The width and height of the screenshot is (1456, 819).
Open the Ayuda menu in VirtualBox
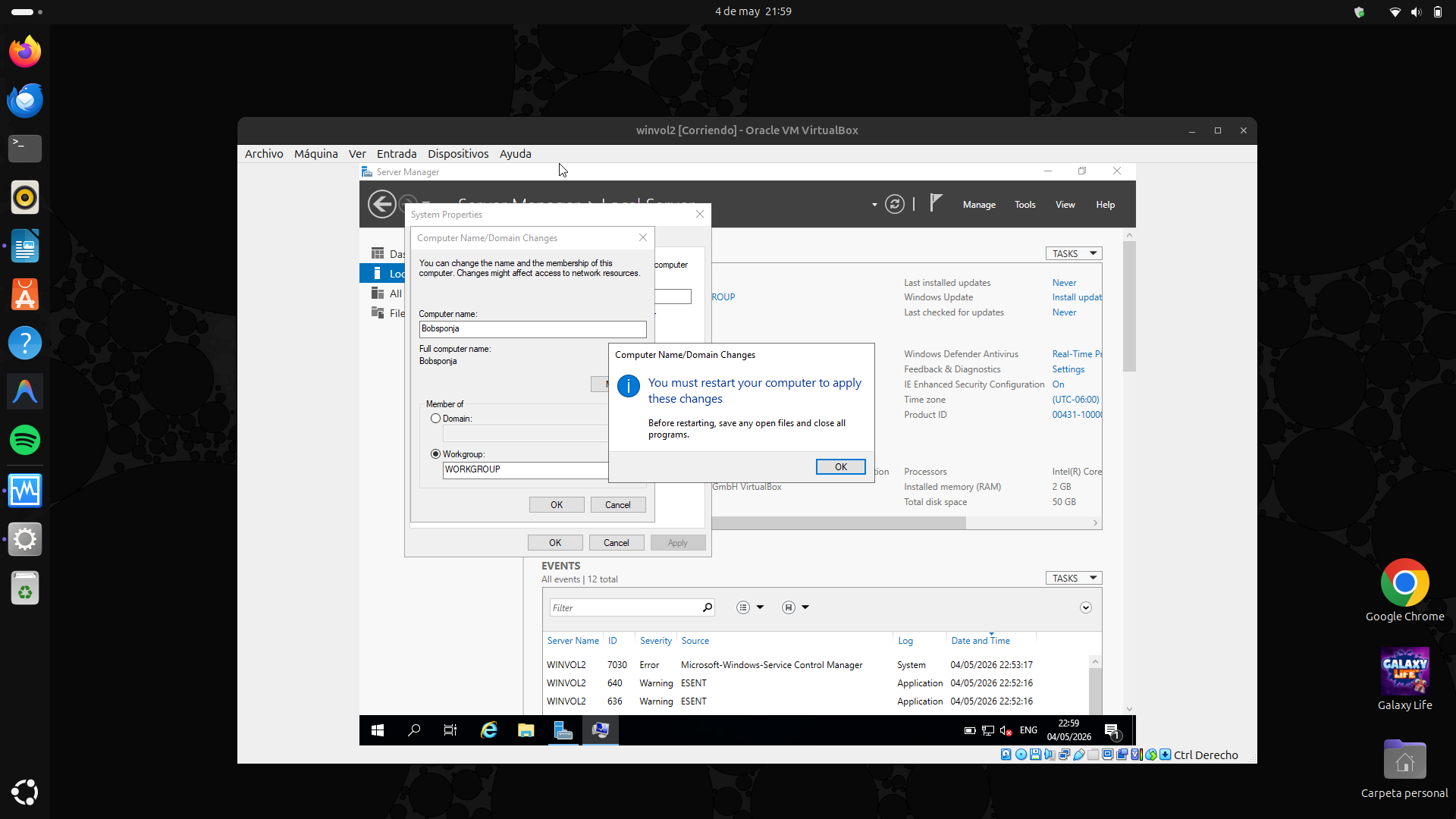pos(516,154)
